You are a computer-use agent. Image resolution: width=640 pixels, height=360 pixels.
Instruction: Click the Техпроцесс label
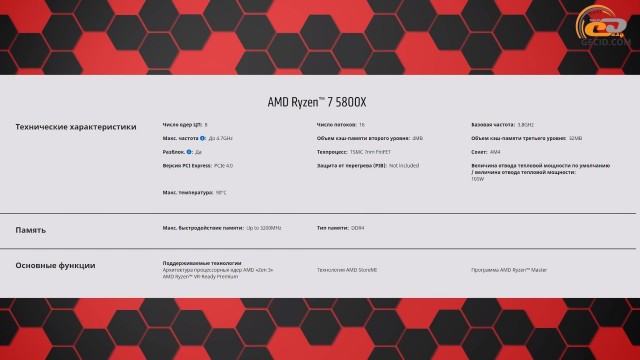(x=332, y=152)
